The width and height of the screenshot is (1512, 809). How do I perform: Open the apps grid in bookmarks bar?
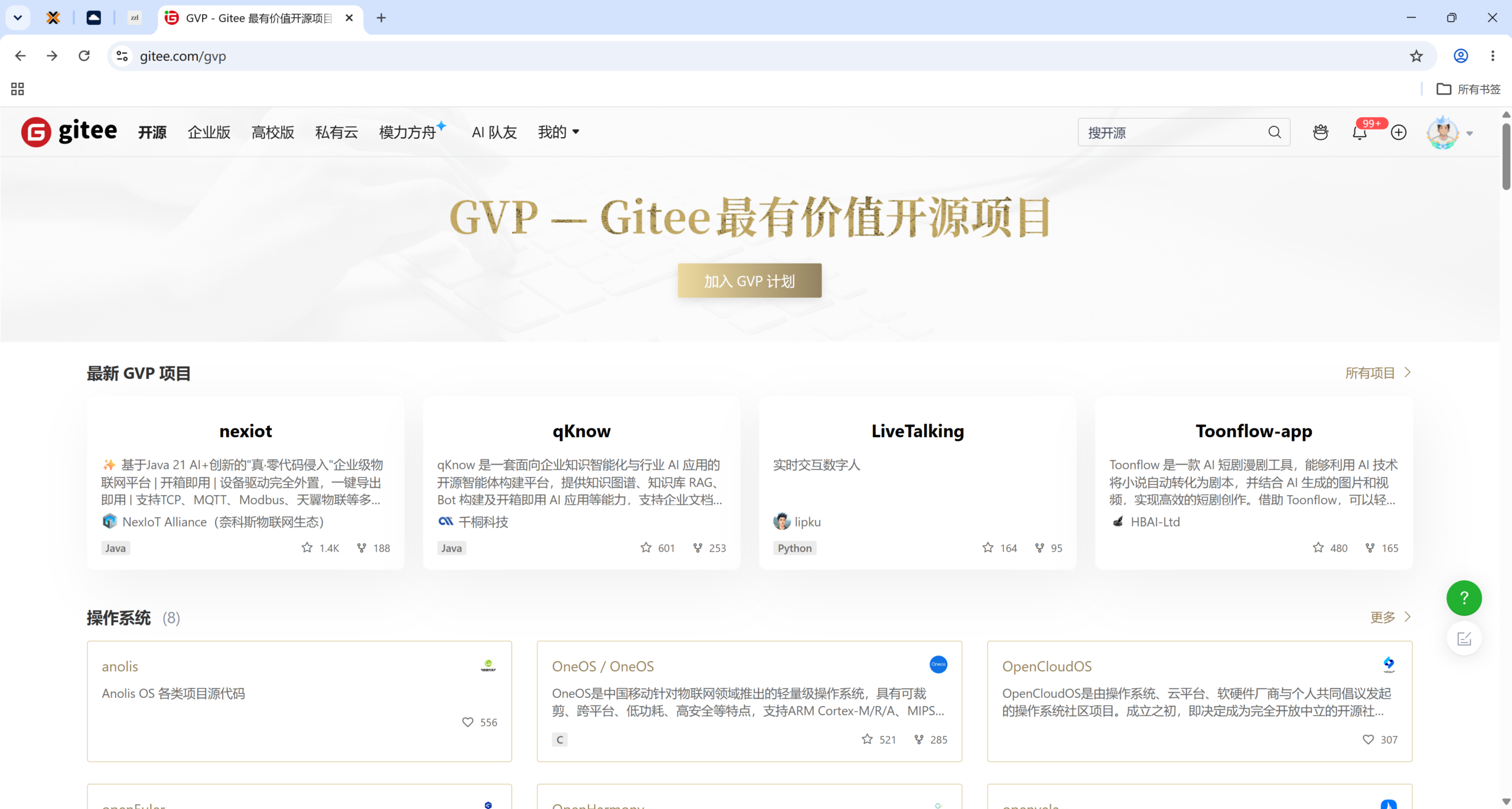[18, 89]
